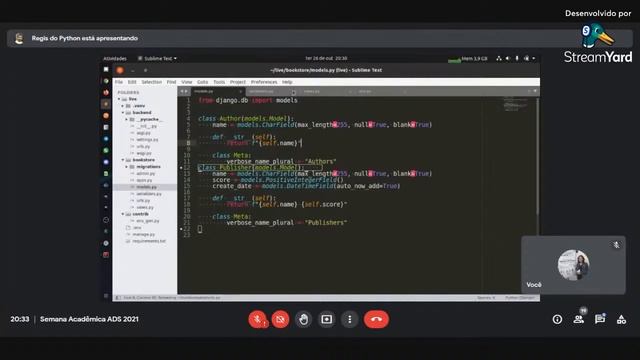
Task: Open the Firefox icon in the dock
Action: (x=106, y=93)
